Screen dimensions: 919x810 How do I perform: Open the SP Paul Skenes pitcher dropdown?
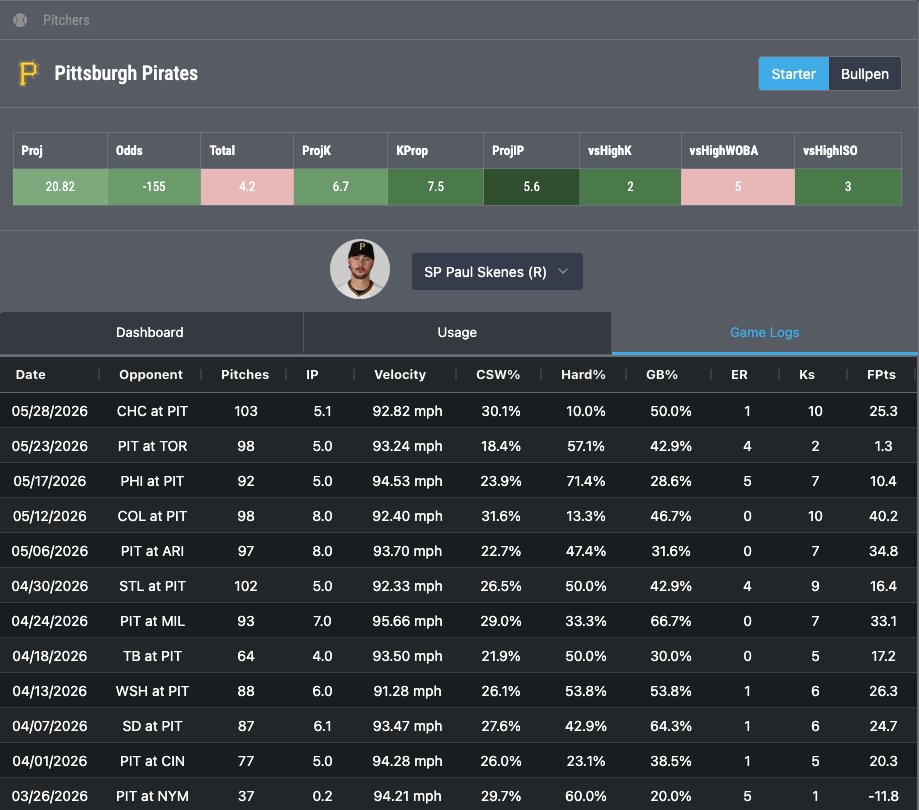(x=497, y=272)
